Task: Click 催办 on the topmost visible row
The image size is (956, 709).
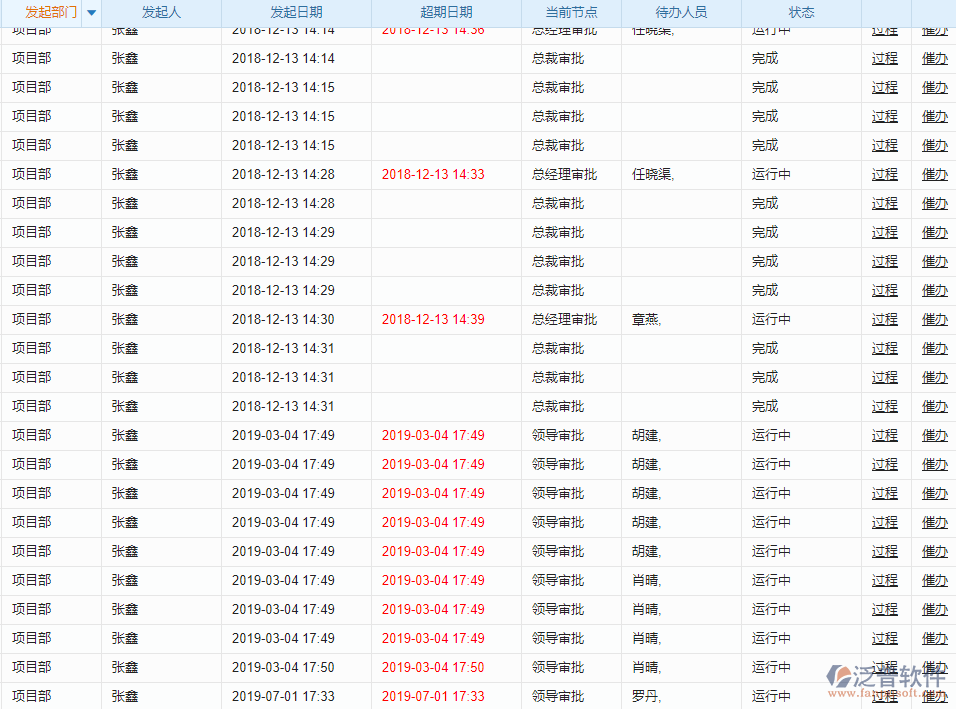Action: [x=934, y=29]
